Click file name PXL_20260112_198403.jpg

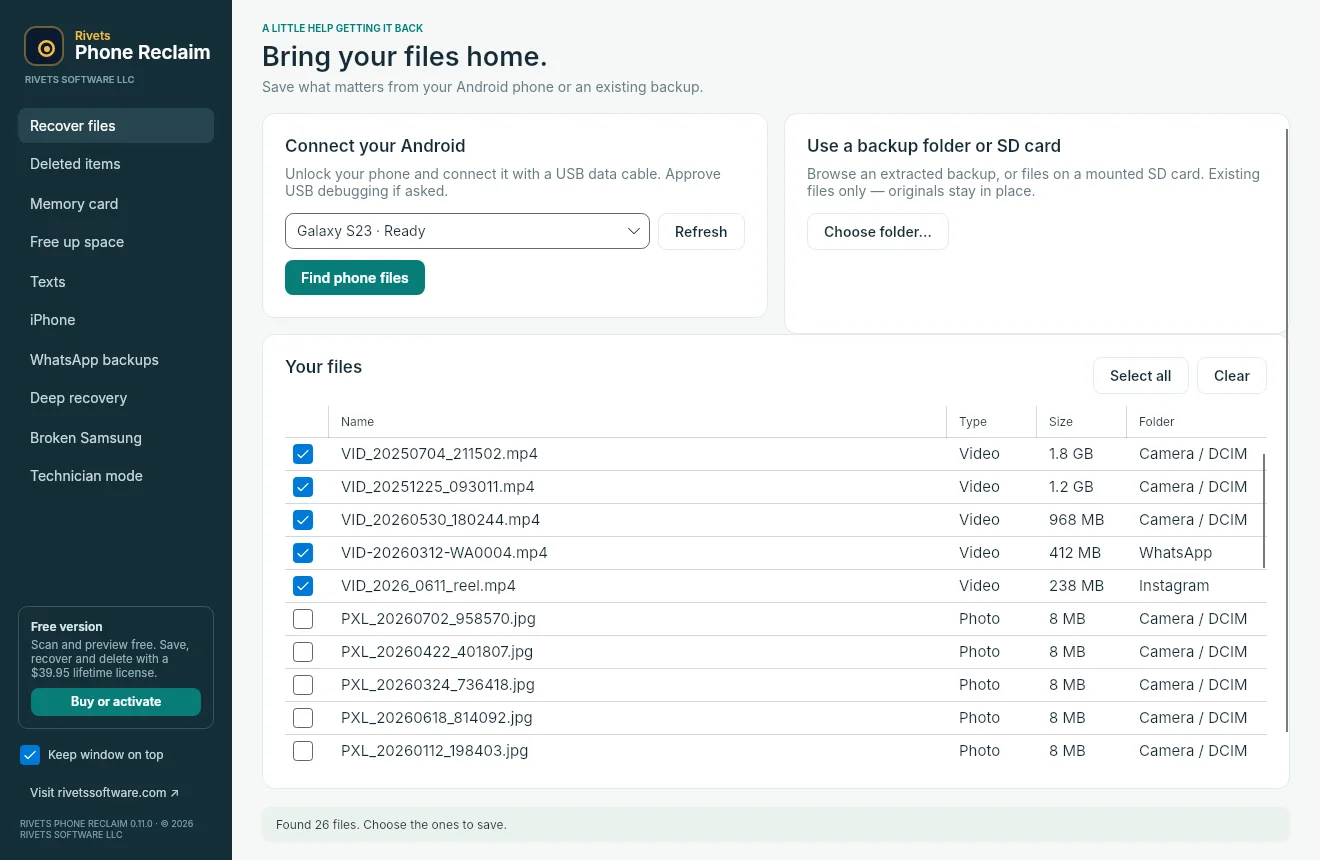[x=434, y=751]
